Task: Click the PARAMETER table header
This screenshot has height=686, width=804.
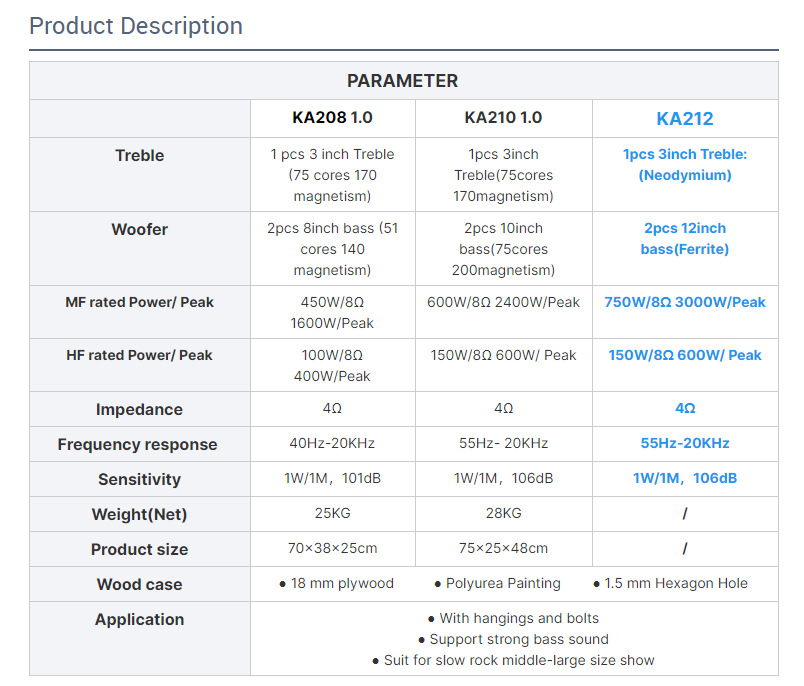Action: point(402,81)
